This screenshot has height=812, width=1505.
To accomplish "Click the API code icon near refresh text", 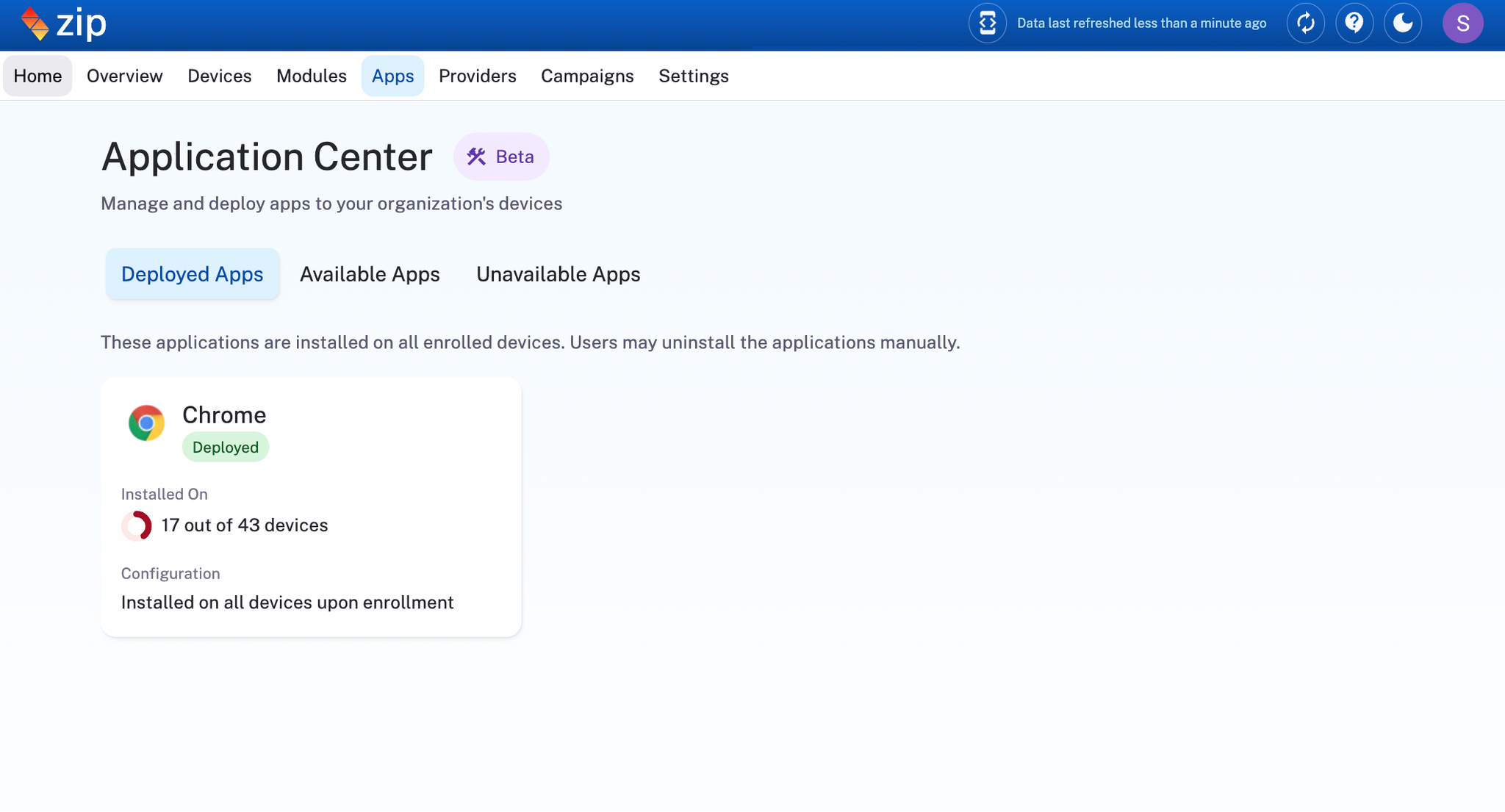I will 987,24.
